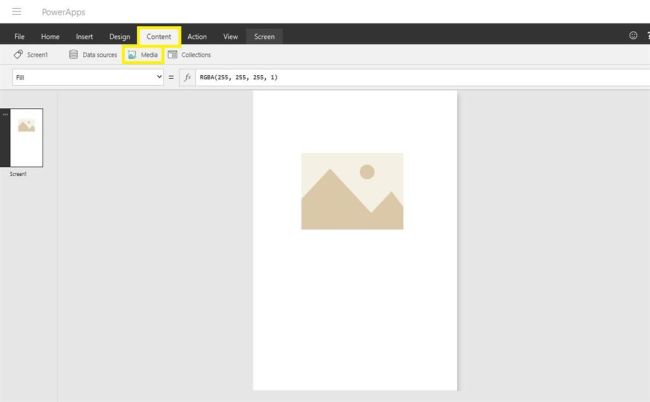
Task: Click the Collections table icon
Action: click(172, 54)
